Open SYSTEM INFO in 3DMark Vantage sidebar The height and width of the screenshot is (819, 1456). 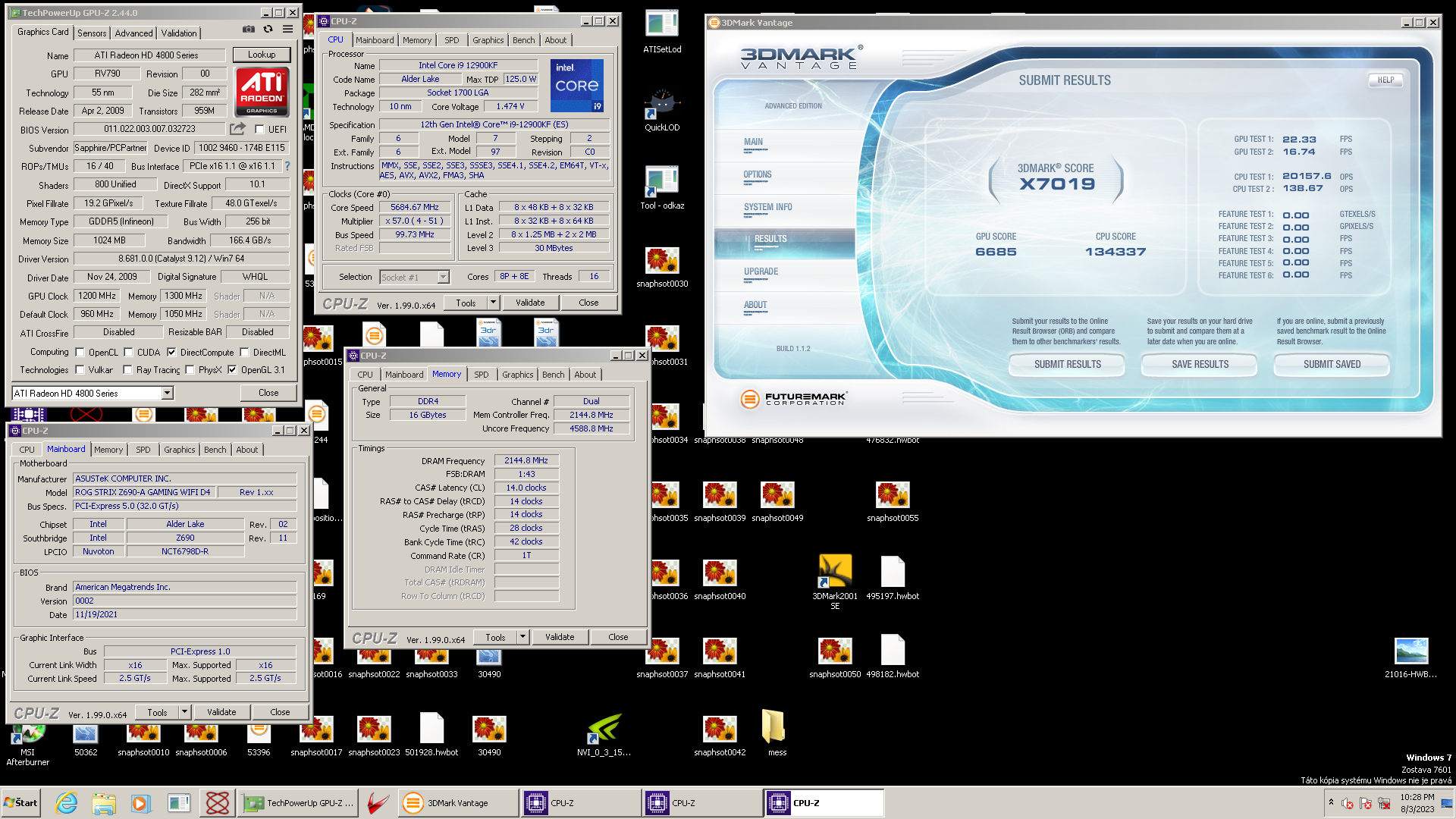coord(767,207)
